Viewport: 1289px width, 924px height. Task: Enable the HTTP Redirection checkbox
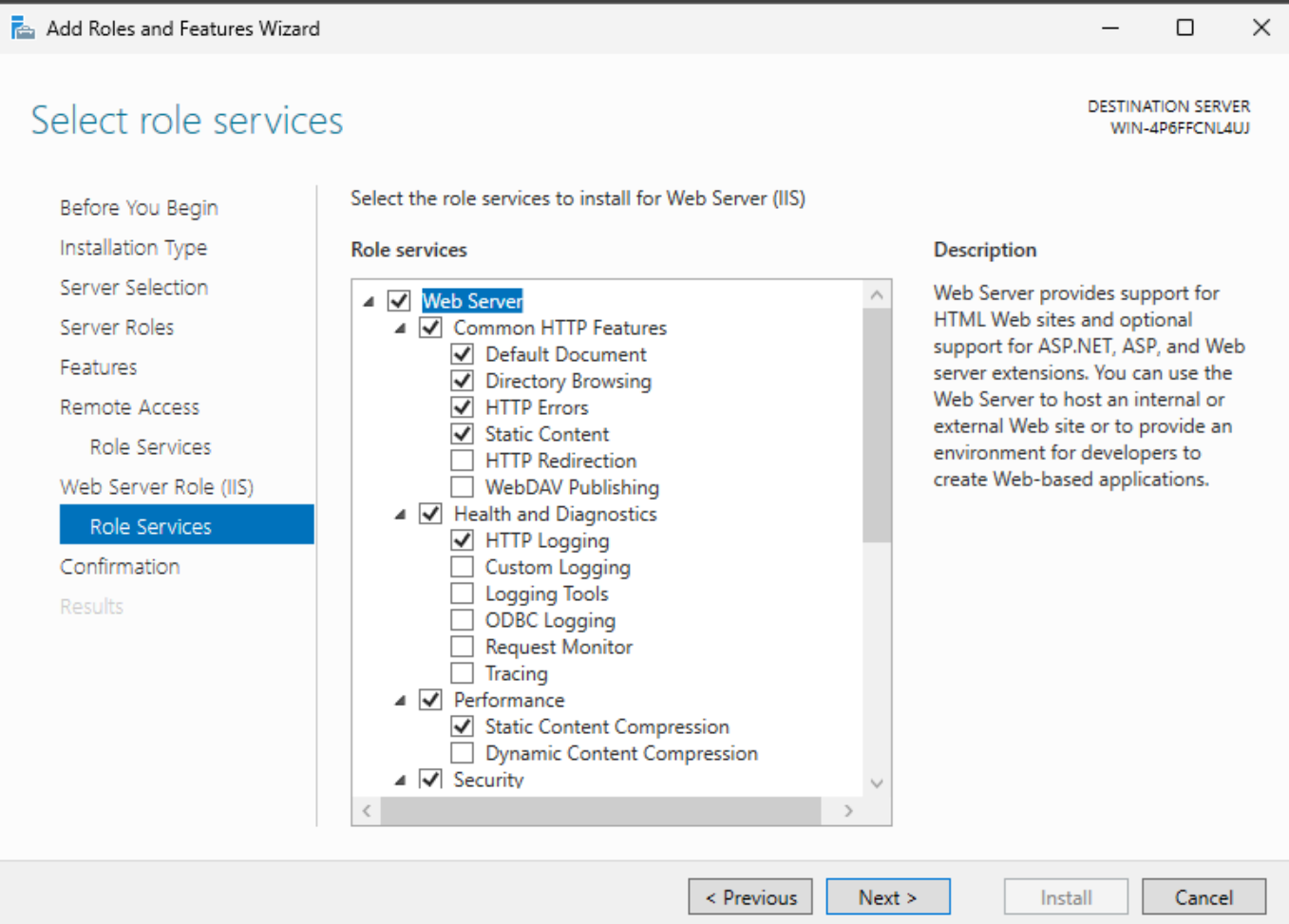pyautogui.click(x=463, y=461)
